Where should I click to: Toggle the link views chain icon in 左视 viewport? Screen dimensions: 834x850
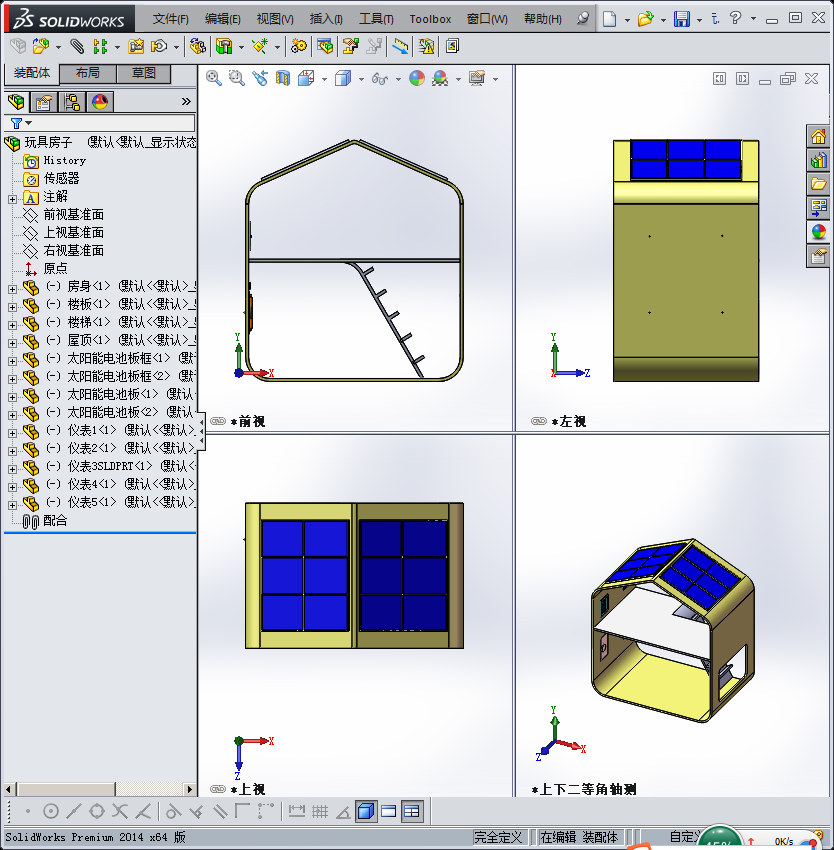(539, 421)
